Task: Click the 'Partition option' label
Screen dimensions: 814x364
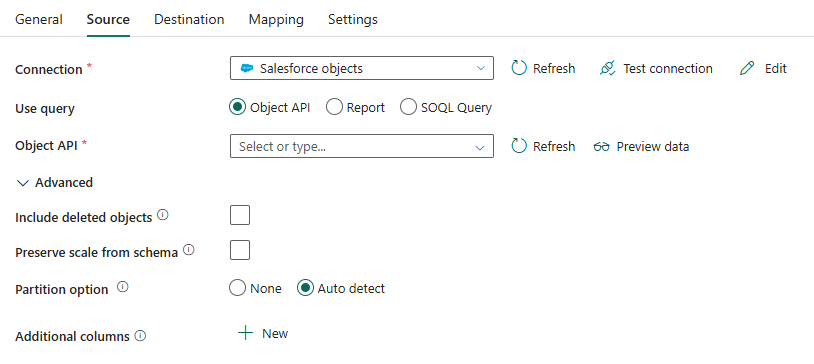Action: coord(62,289)
